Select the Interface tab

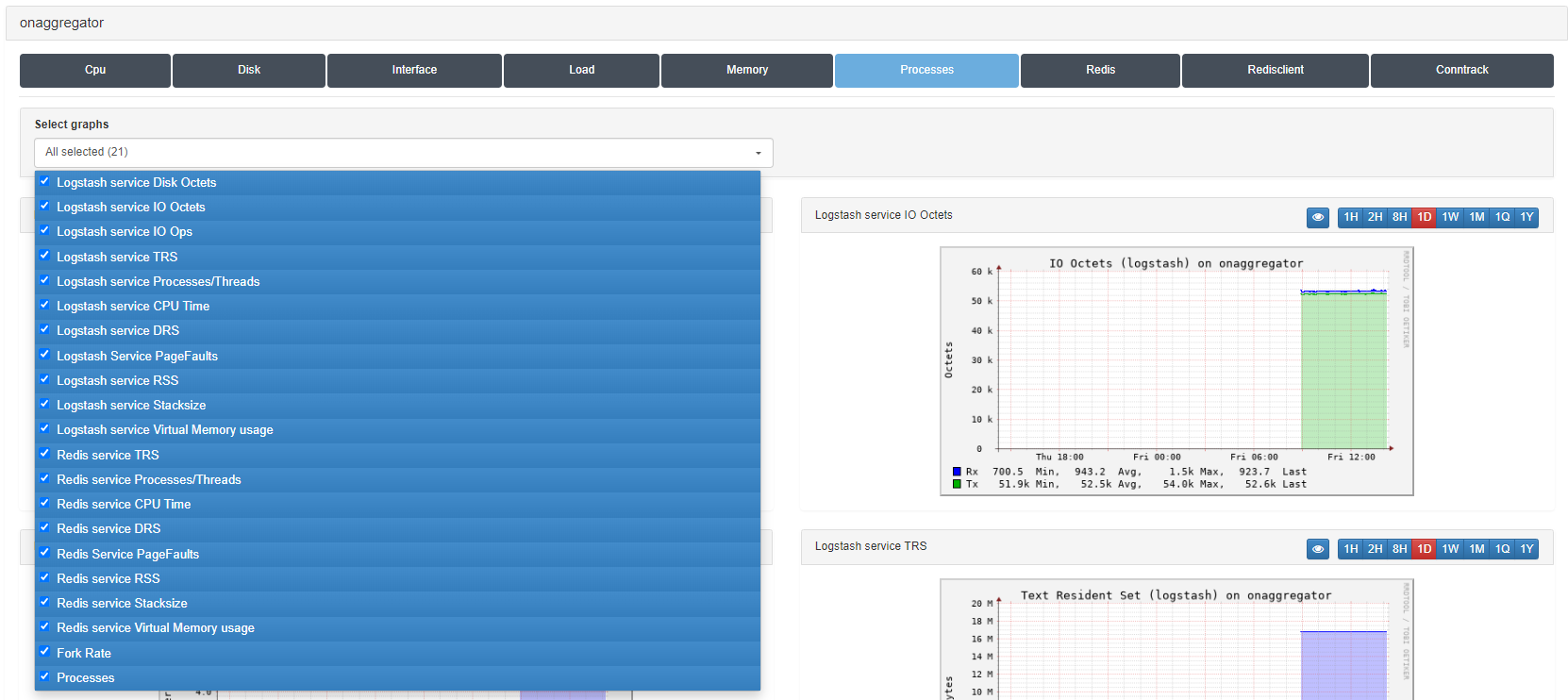(x=414, y=70)
